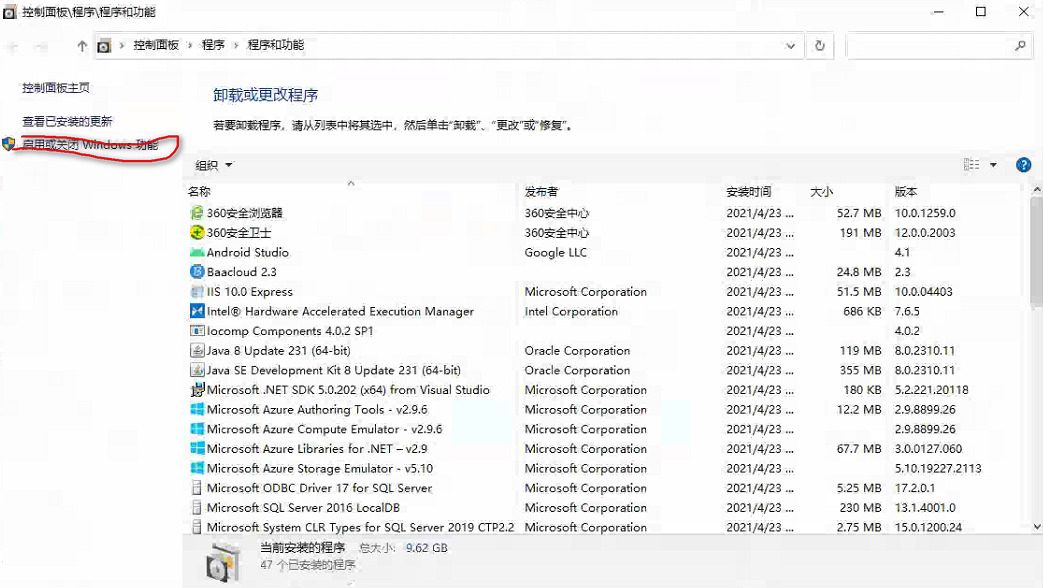Click scrollbar up arrow
Viewport: 1043px width, 588px height.
point(1036,190)
